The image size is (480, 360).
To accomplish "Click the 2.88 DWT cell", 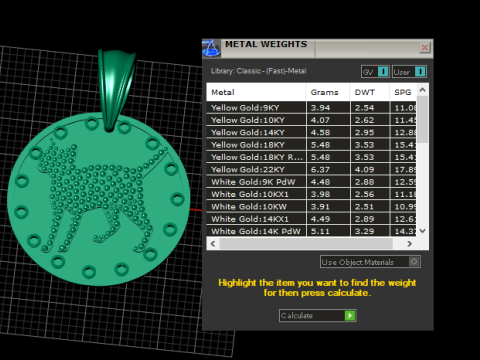I will tap(370, 182).
